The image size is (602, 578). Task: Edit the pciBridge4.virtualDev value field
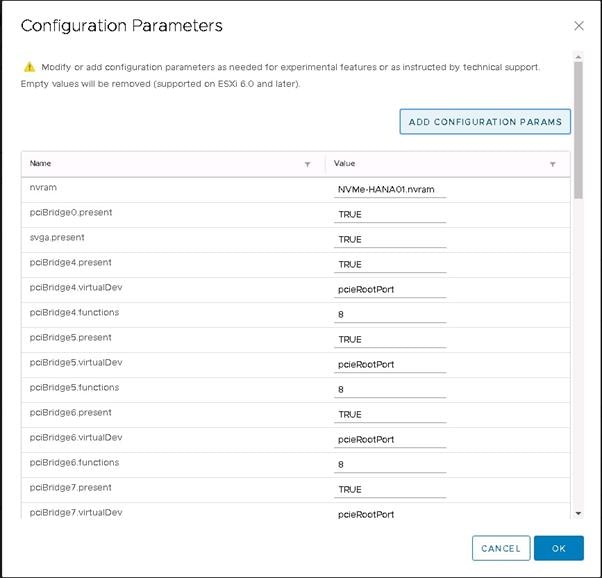click(390, 290)
